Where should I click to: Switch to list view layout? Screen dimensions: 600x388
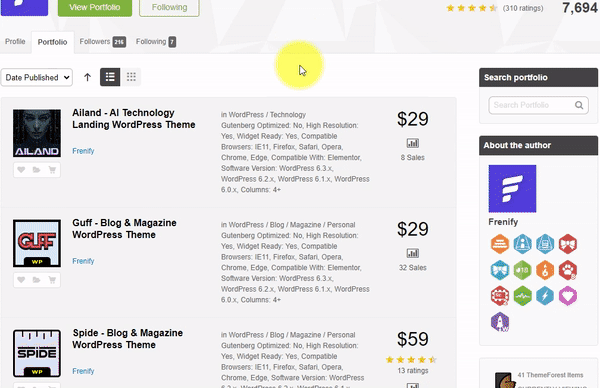pos(110,77)
